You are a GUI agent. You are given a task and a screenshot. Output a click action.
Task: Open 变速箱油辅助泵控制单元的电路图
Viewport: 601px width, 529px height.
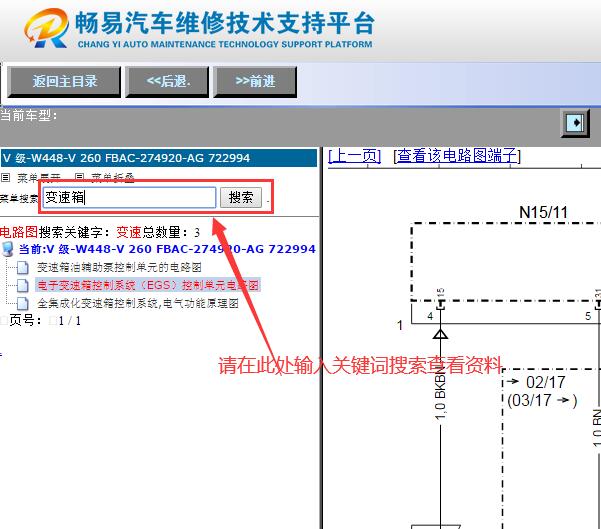[x=119, y=268]
